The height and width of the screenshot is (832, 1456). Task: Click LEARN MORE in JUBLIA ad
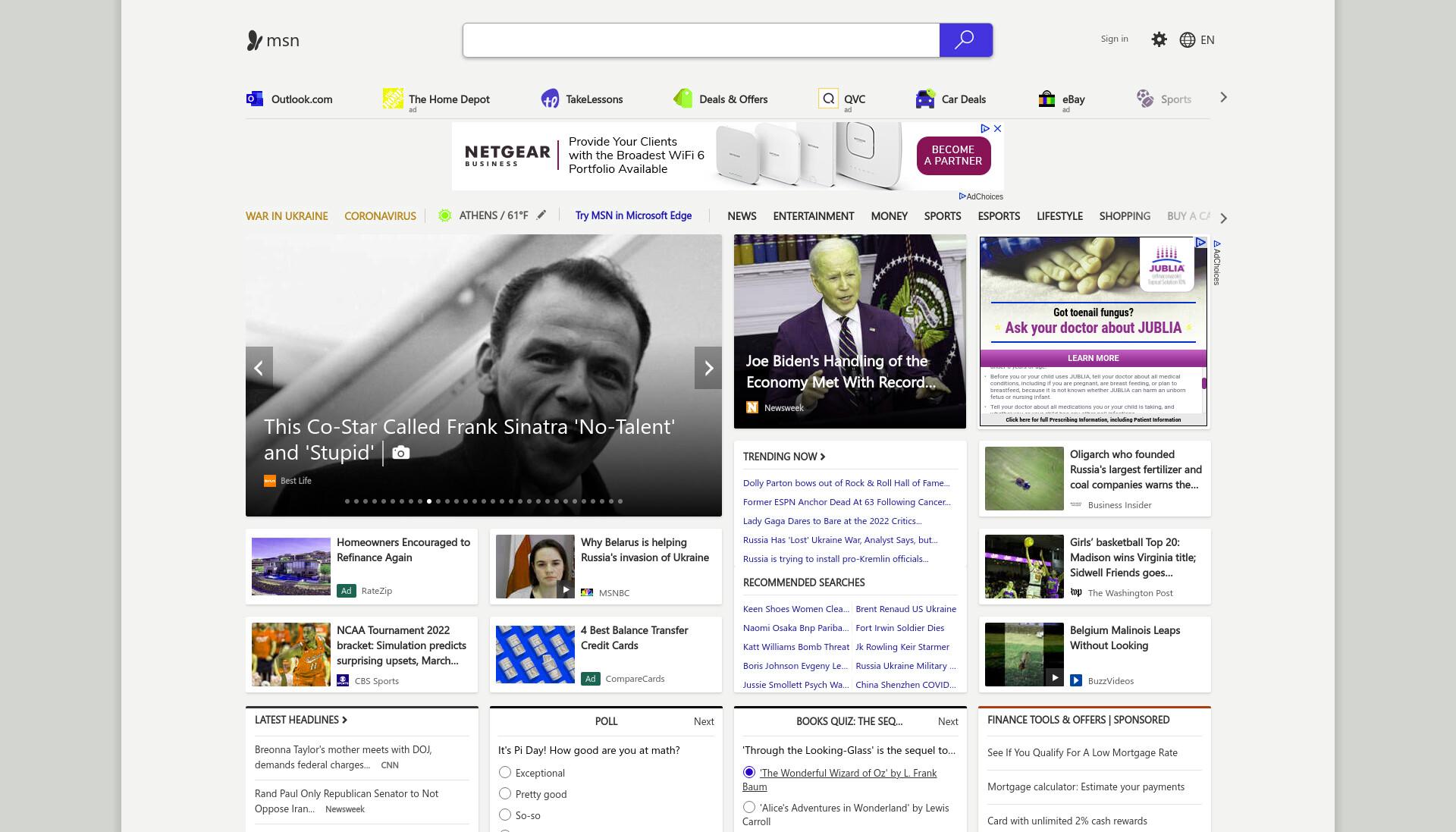[x=1093, y=358]
